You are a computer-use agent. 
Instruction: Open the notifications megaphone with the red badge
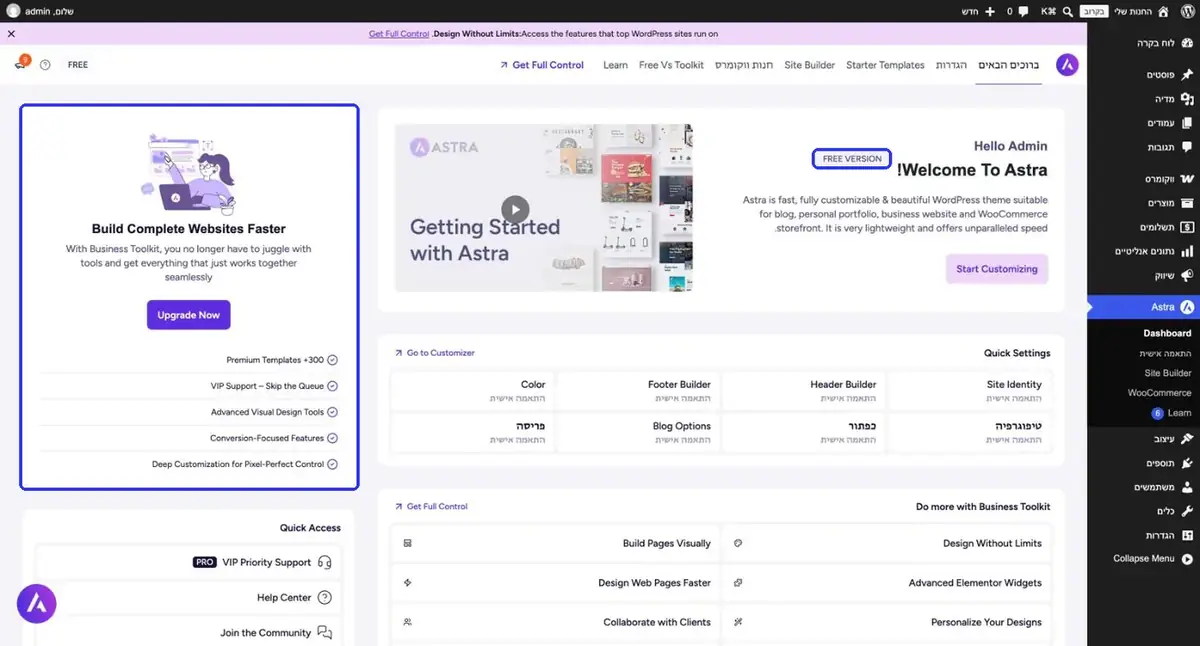click(x=21, y=64)
